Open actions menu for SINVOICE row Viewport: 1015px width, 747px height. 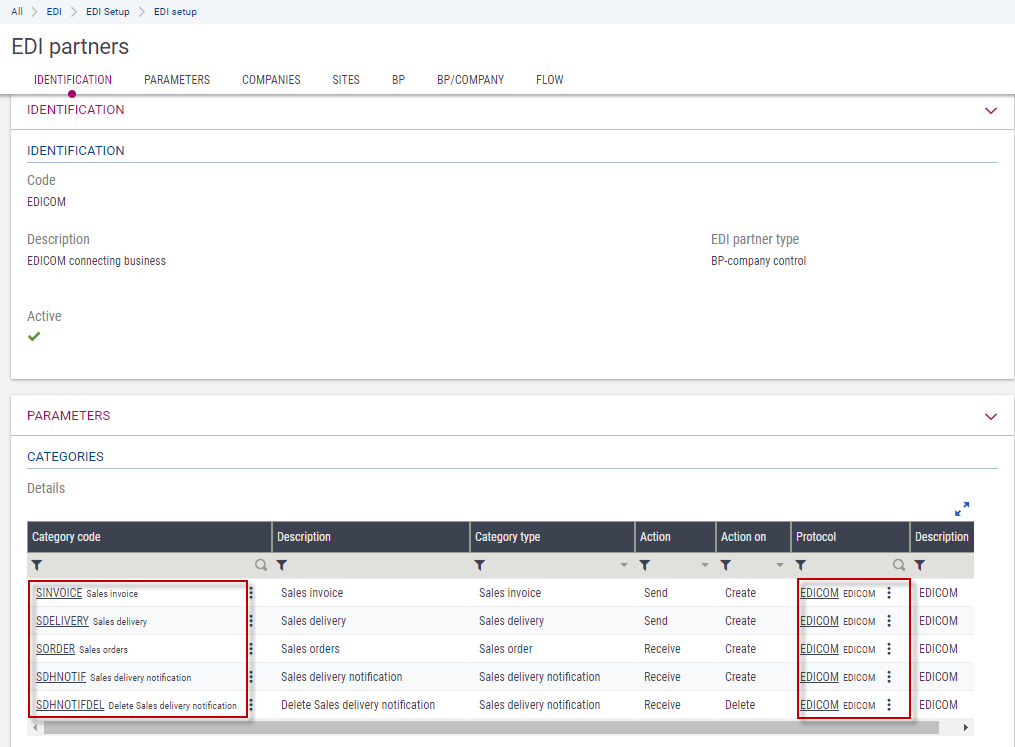pos(251,593)
